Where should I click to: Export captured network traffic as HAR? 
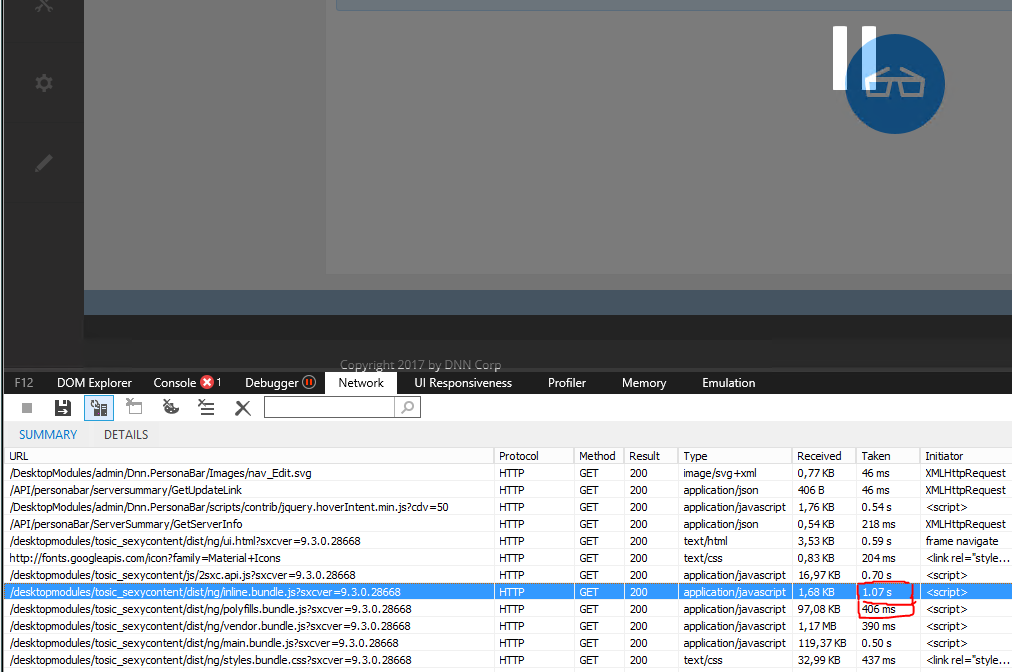62,407
